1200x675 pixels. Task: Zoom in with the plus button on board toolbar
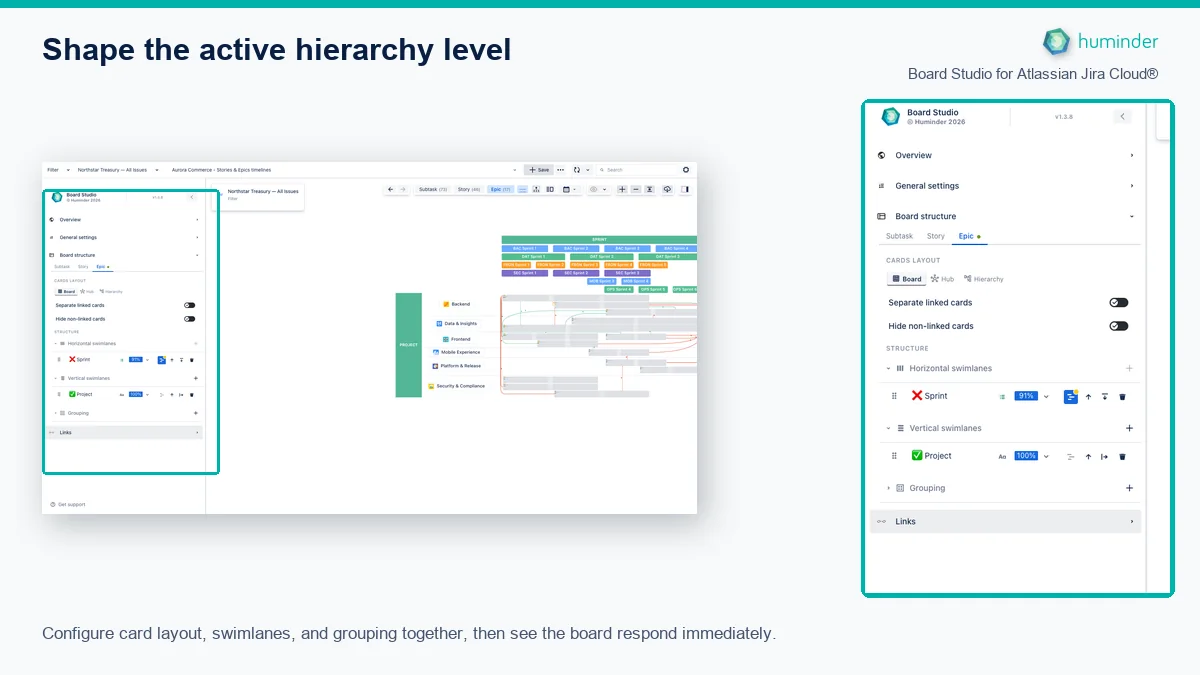[622, 189]
